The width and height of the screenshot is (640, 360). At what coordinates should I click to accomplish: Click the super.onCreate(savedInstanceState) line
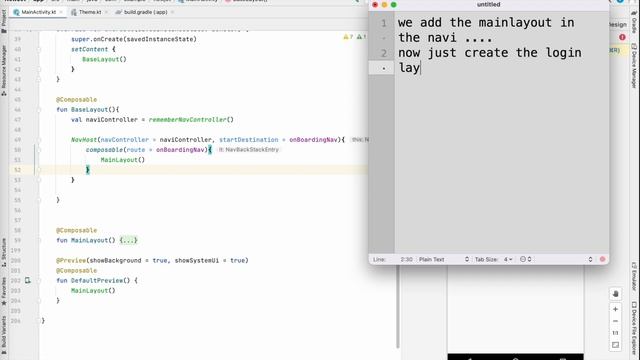tap(134, 39)
